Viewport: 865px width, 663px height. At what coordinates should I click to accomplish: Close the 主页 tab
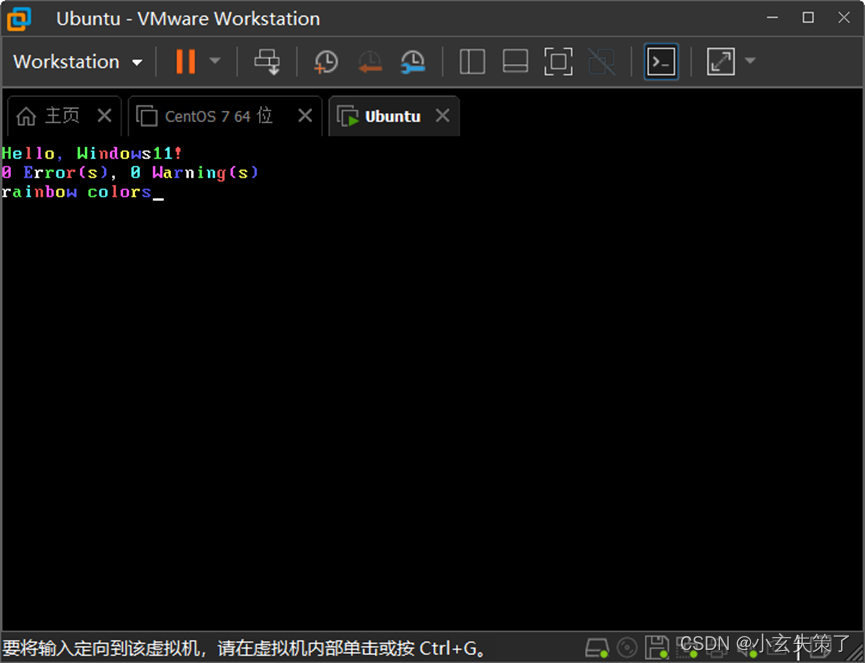(x=104, y=116)
